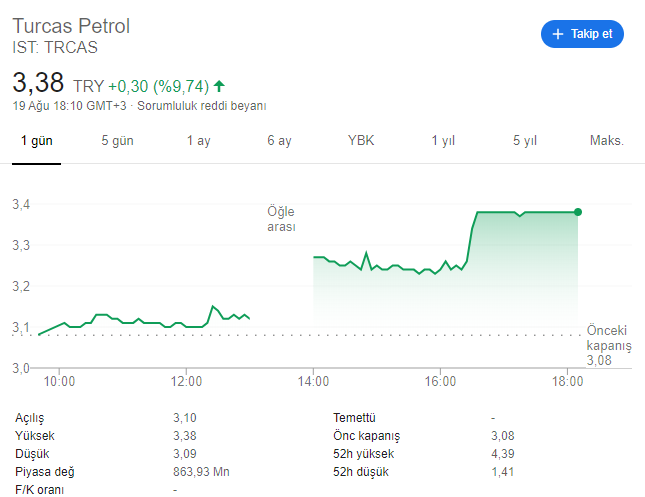
Task: Click the Önc kapanış value 3,08
Action: click(503, 436)
